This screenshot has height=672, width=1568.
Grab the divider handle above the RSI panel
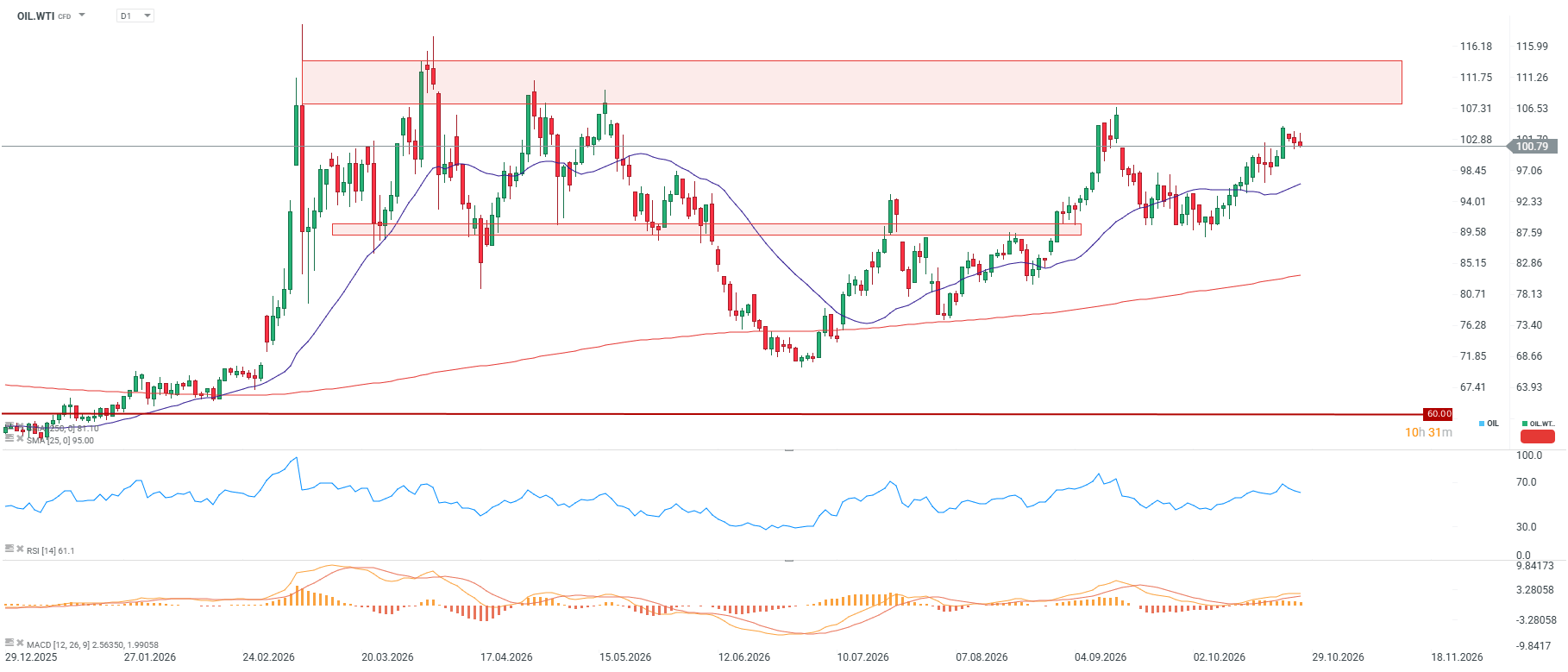(788, 450)
